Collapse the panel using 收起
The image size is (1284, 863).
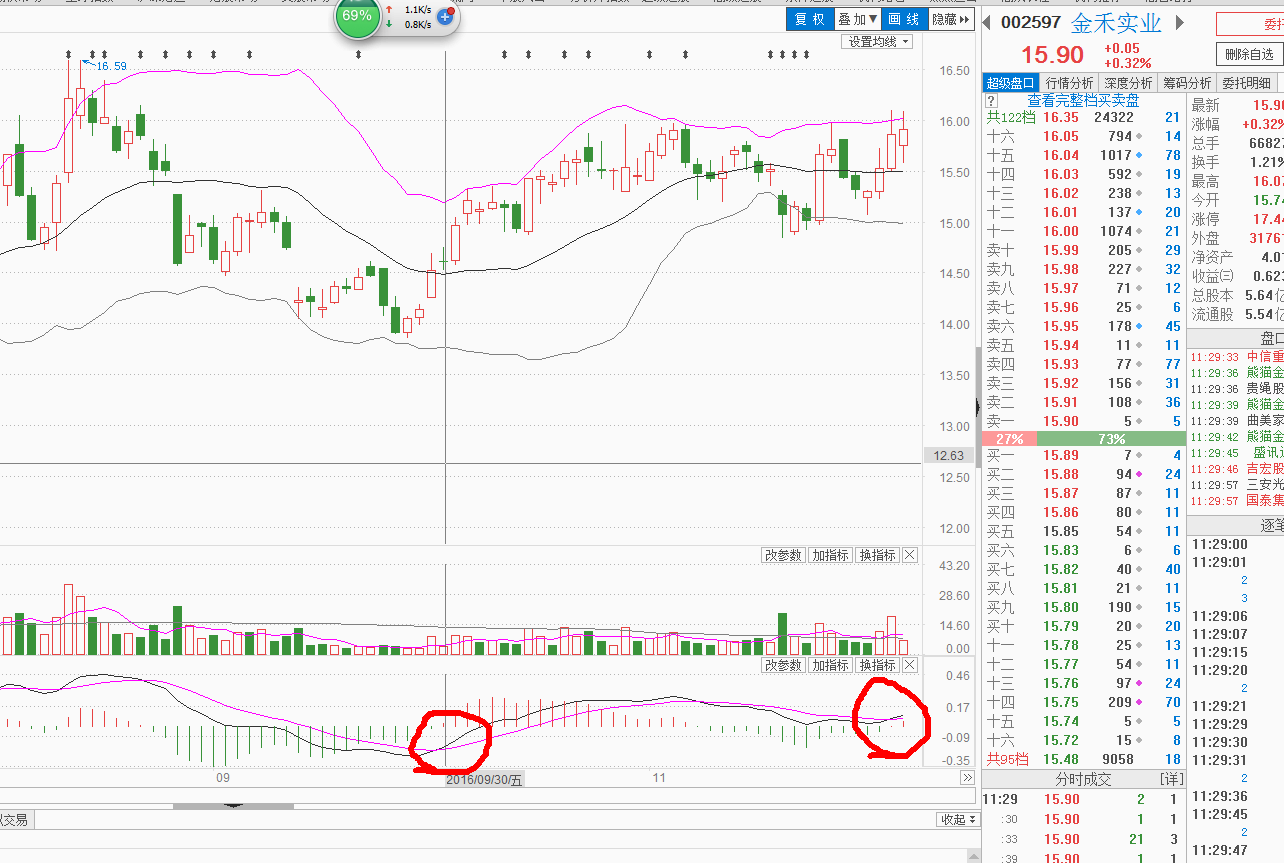[x=956, y=819]
